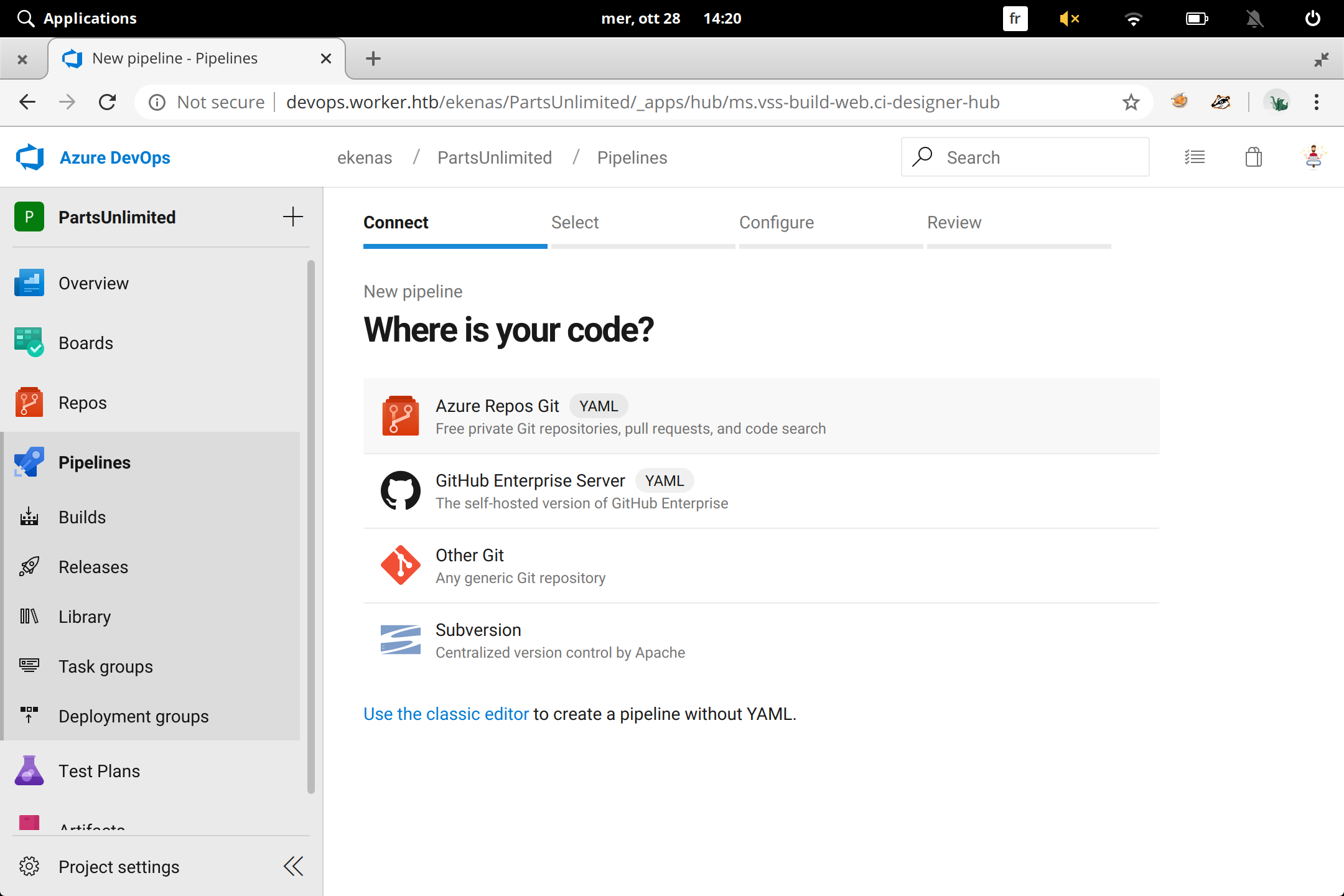
Task: Open the work items list icon in header
Action: (1194, 157)
